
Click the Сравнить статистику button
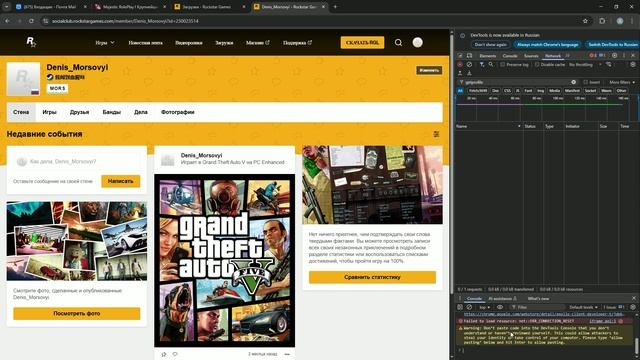[x=372, y=277]
